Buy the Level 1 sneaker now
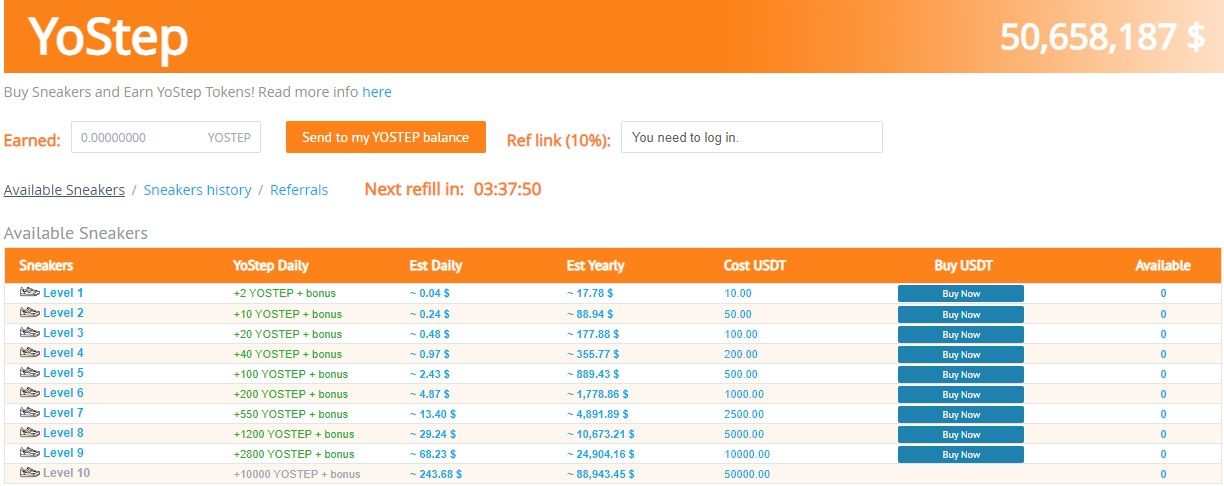The height and width of the screenshot is (486, 1224). [x=960, y=294]
